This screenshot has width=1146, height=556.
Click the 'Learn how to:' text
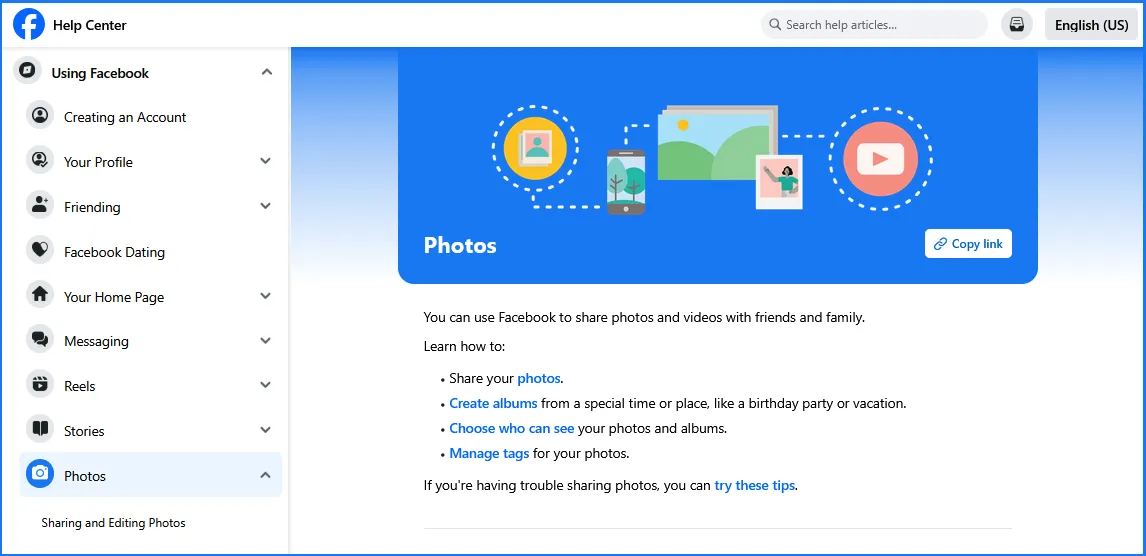[x=464, y=346]
